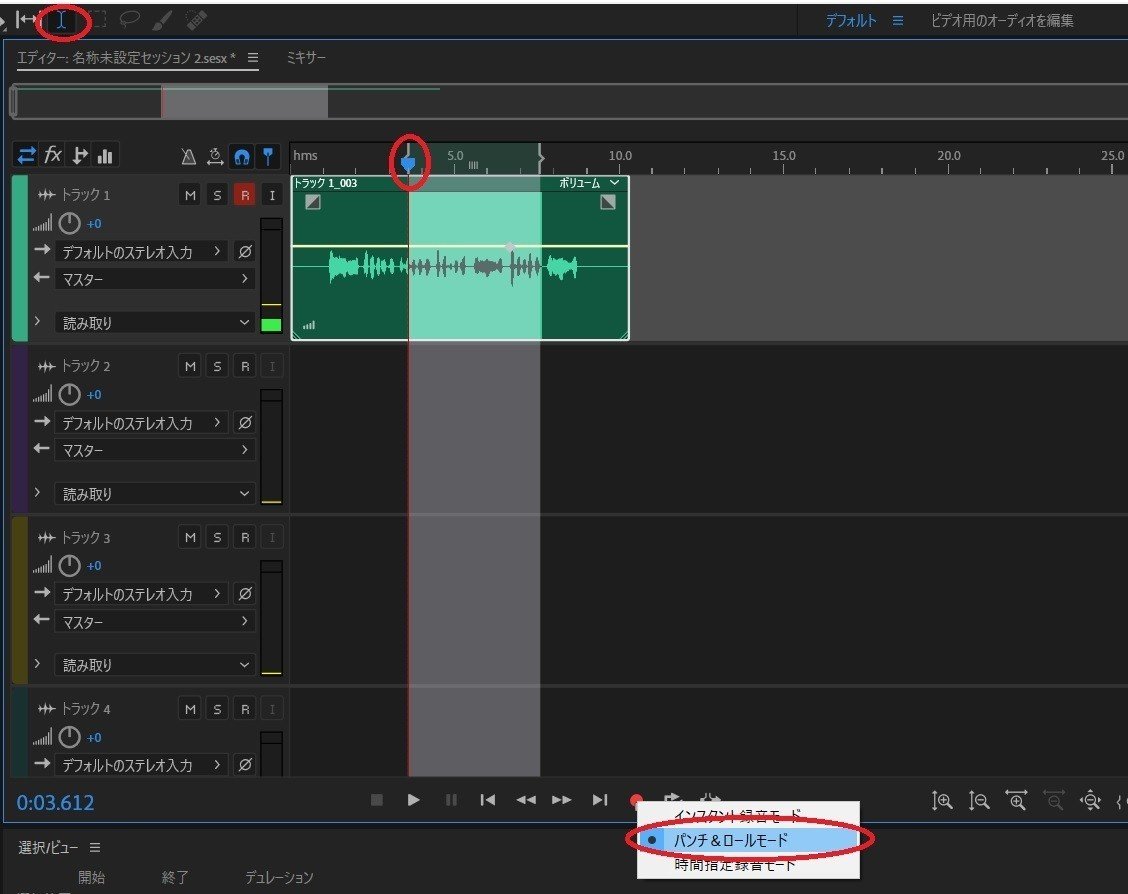Choose 時間指定録音モード from menu

coord(748,865)
